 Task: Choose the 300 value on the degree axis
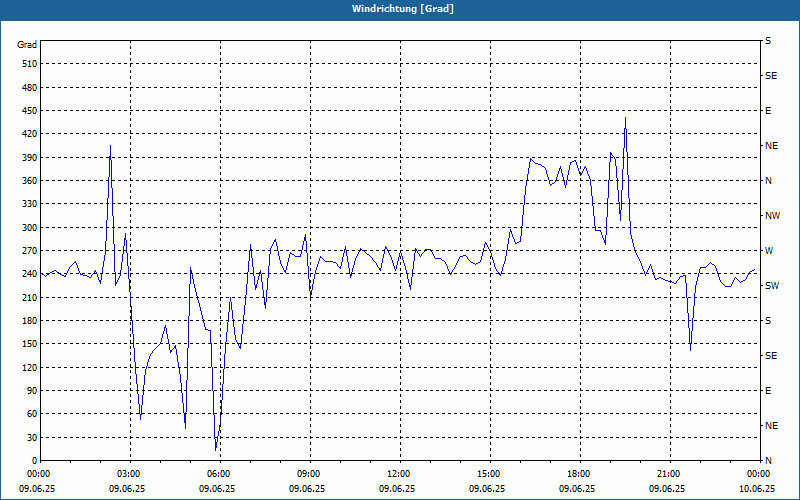coord(30,228)
